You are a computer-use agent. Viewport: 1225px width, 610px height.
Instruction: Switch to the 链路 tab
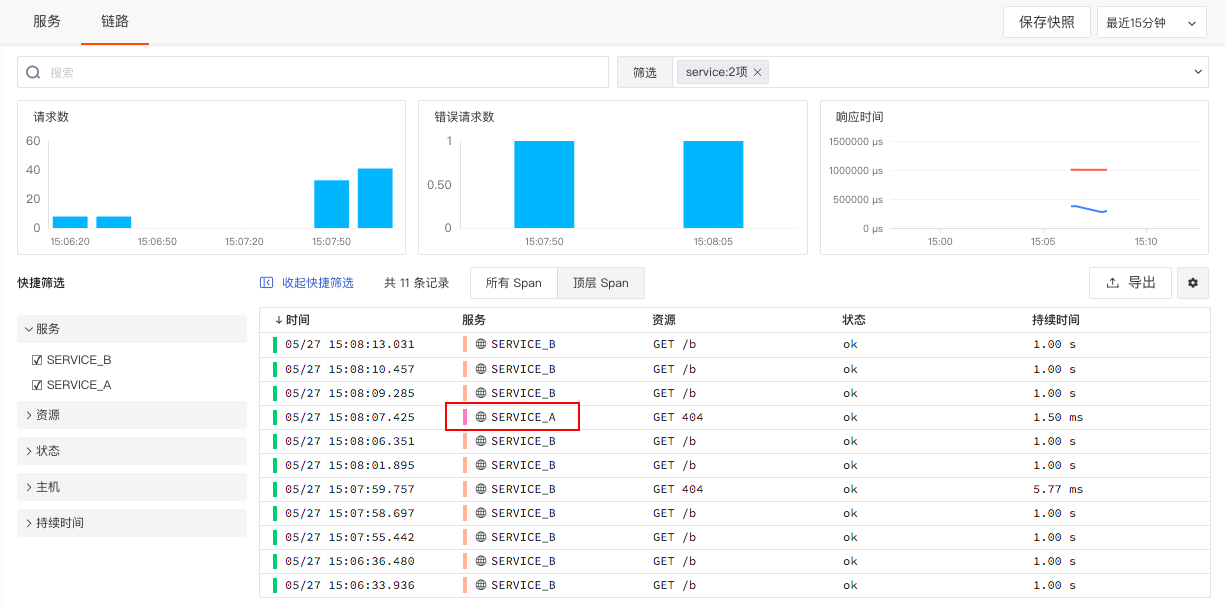pos(115,21)
